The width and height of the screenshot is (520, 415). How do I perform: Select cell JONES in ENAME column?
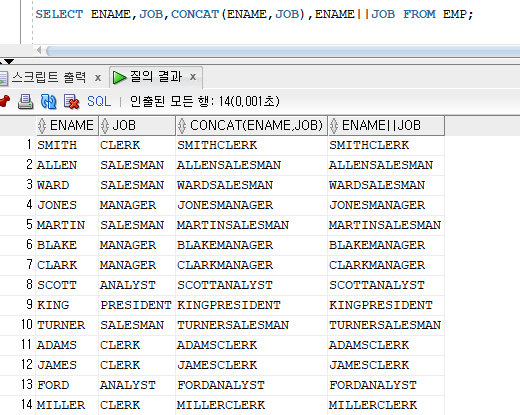(67, 205)
